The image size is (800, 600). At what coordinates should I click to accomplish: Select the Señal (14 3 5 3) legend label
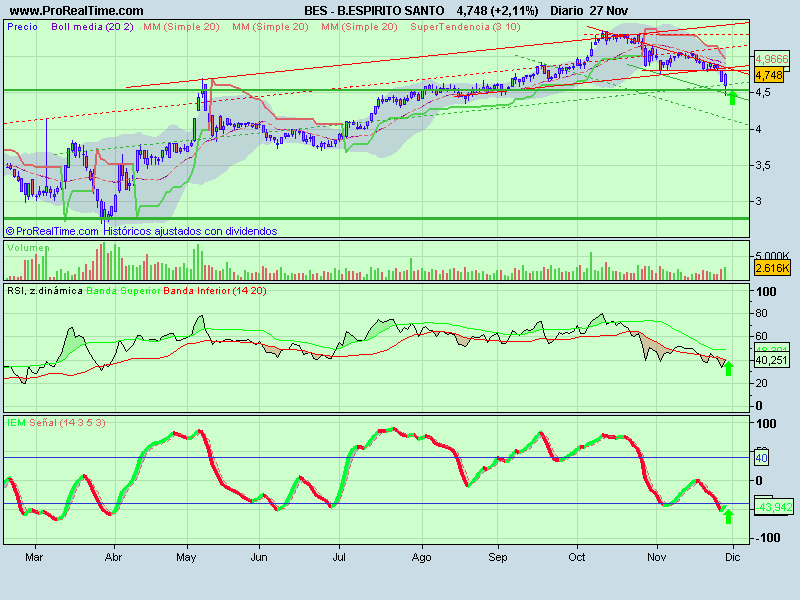[67, 422]
